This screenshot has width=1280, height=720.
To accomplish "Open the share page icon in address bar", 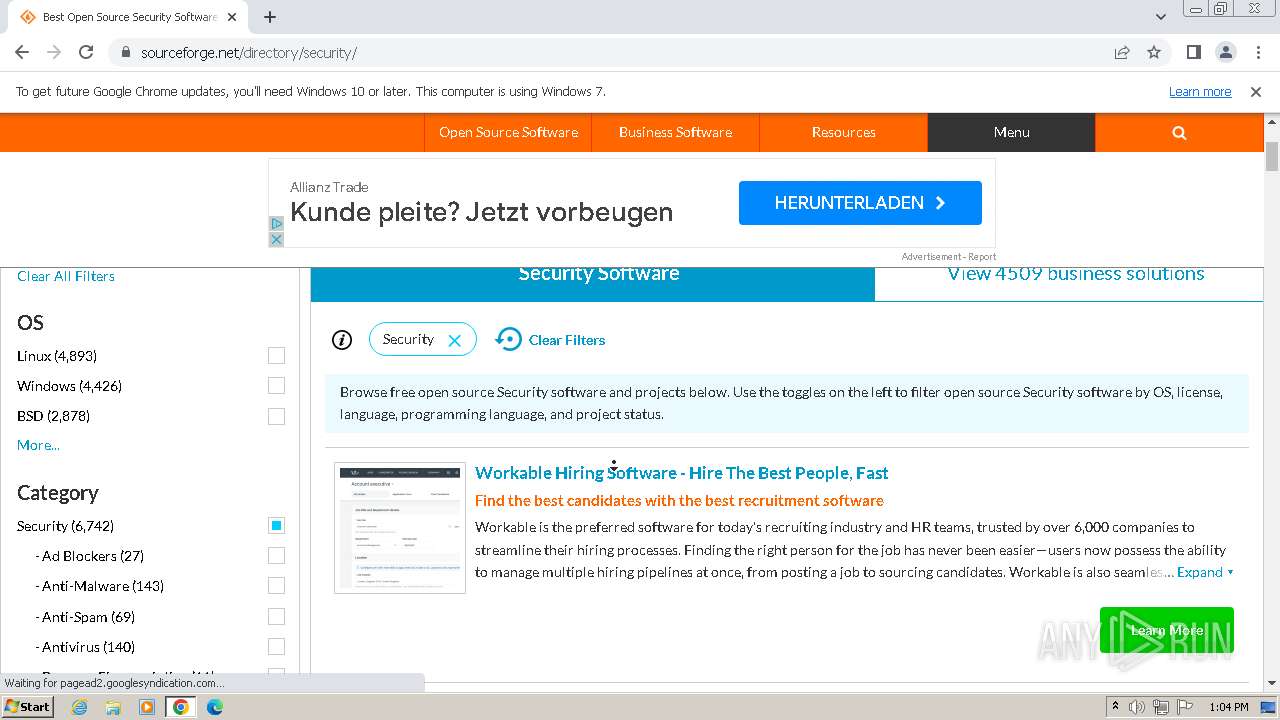I will 1122,52.
